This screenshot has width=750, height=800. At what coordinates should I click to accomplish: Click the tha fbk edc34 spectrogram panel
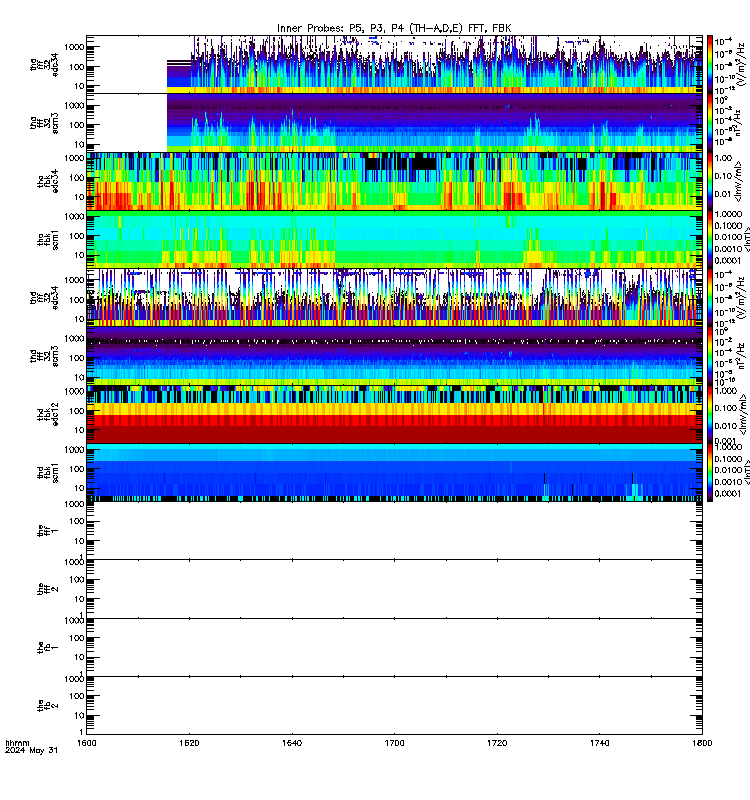394,181
